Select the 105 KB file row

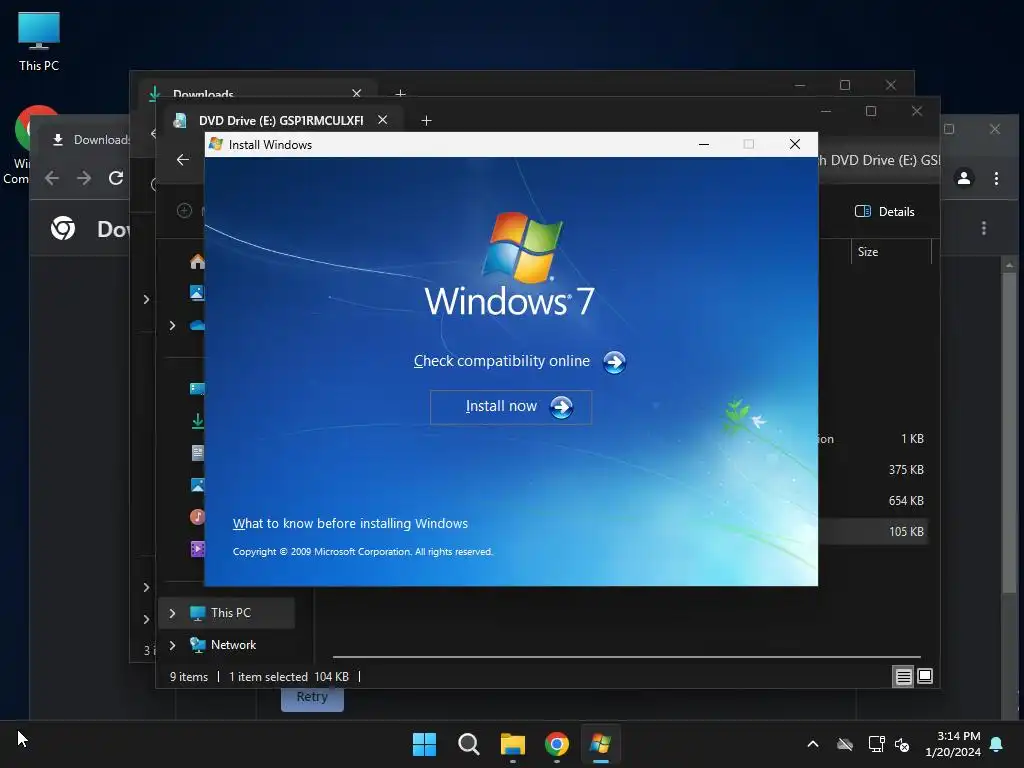pyautogui.click(x=872, y=532)
